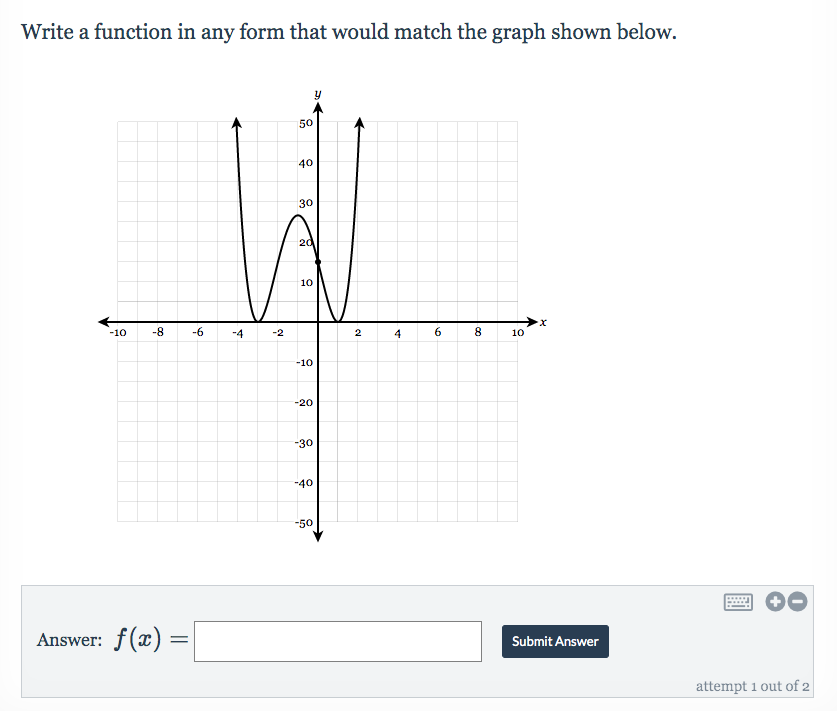Image resolution: width=837 pixels, height=711 pixels.
Task: Click the -10 label on the x-axis
Action: (x=116, y=333)
